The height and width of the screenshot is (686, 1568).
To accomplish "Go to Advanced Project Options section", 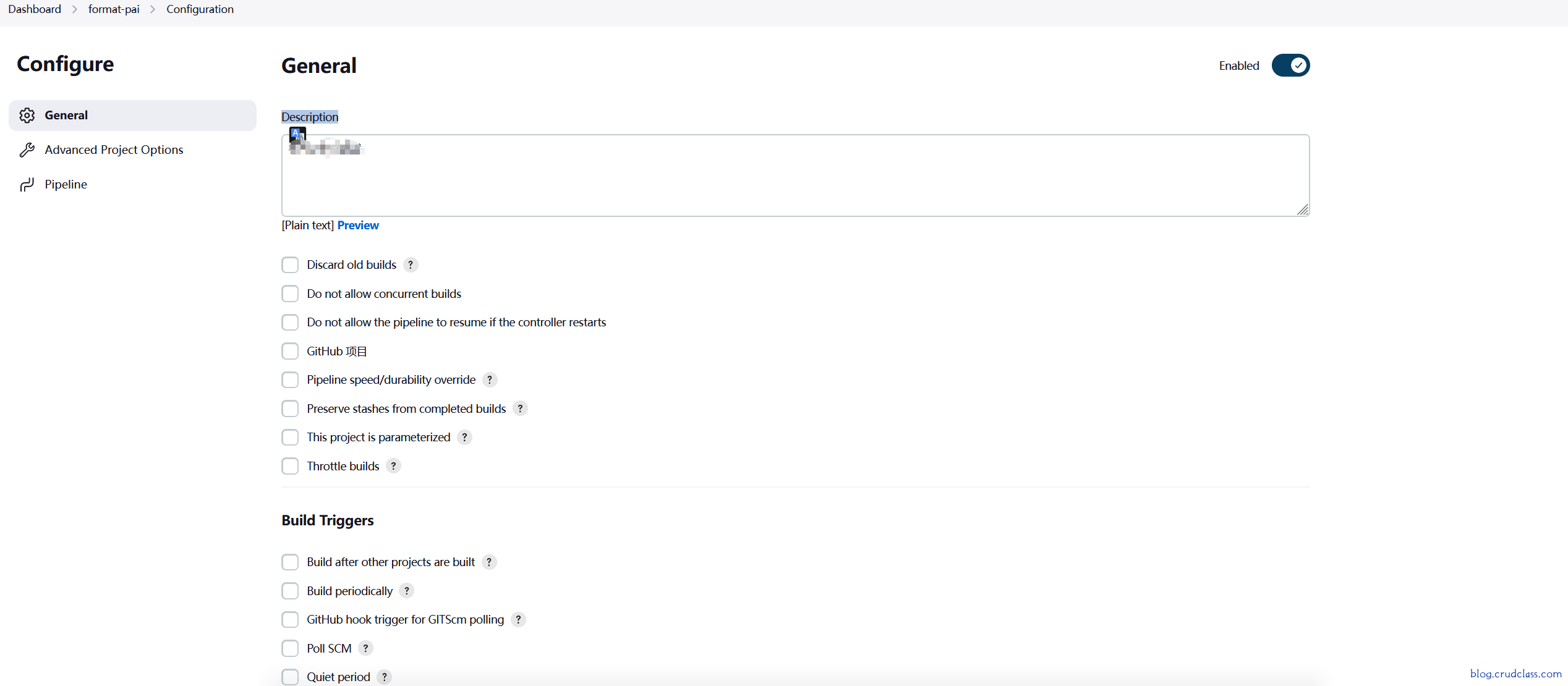I will pos(114,150).
